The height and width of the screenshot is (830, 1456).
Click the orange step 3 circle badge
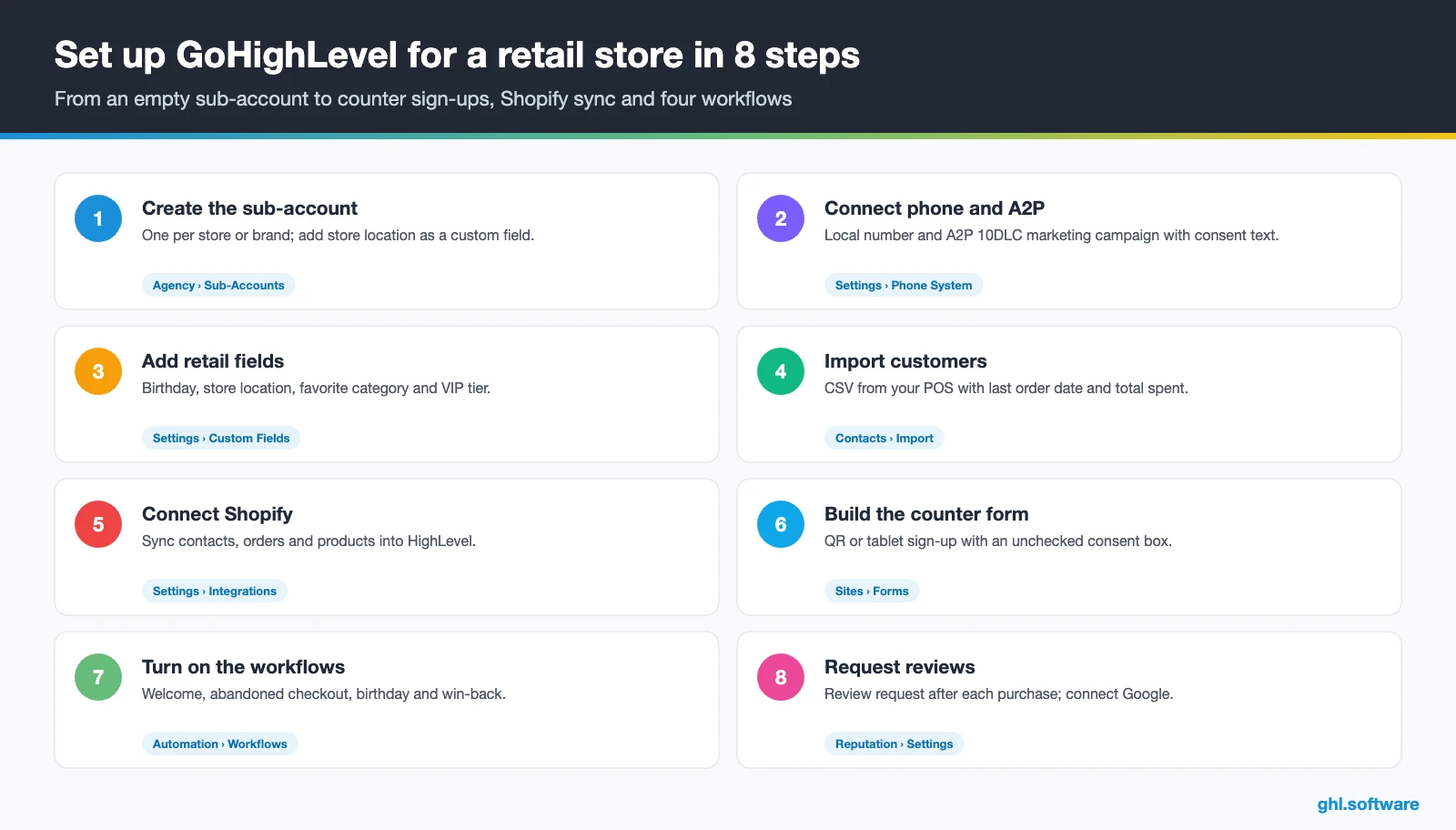coord(98,371)
